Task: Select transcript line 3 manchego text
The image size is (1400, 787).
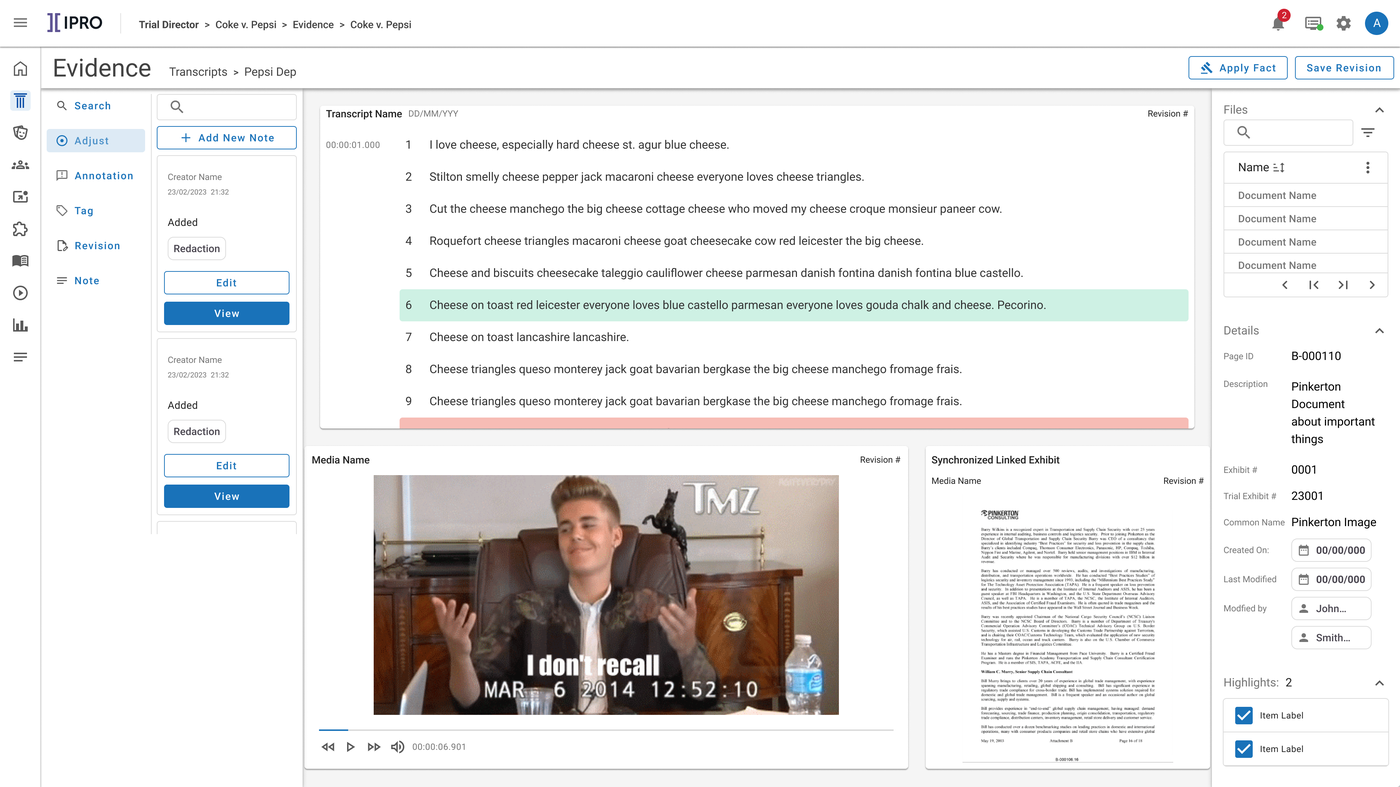Action: (715, 209)
